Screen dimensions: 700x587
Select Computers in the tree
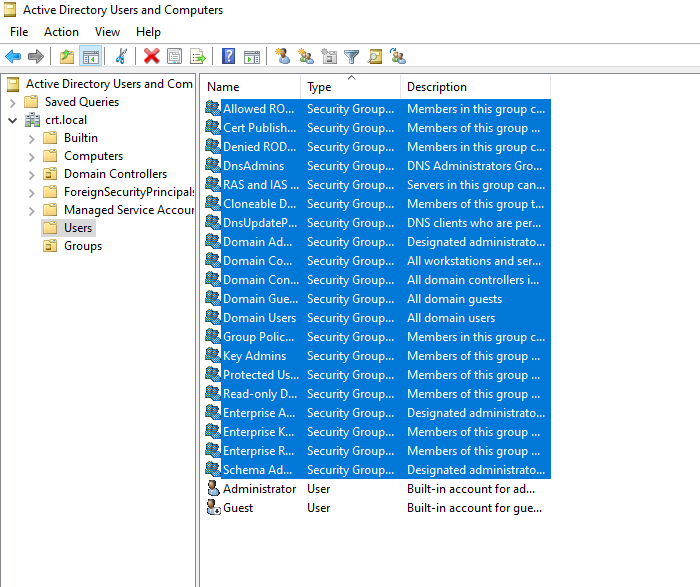coord(93,155)
